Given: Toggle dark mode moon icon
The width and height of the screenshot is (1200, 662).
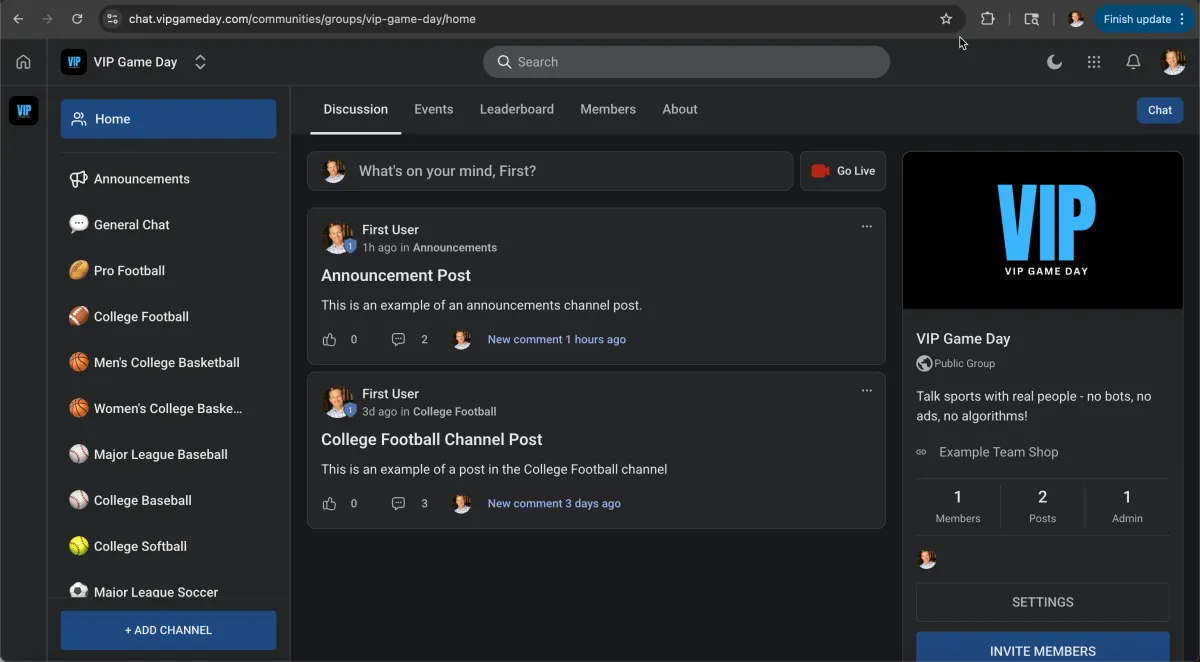Looking at the screenshot, I should (x=1054, y=62).
